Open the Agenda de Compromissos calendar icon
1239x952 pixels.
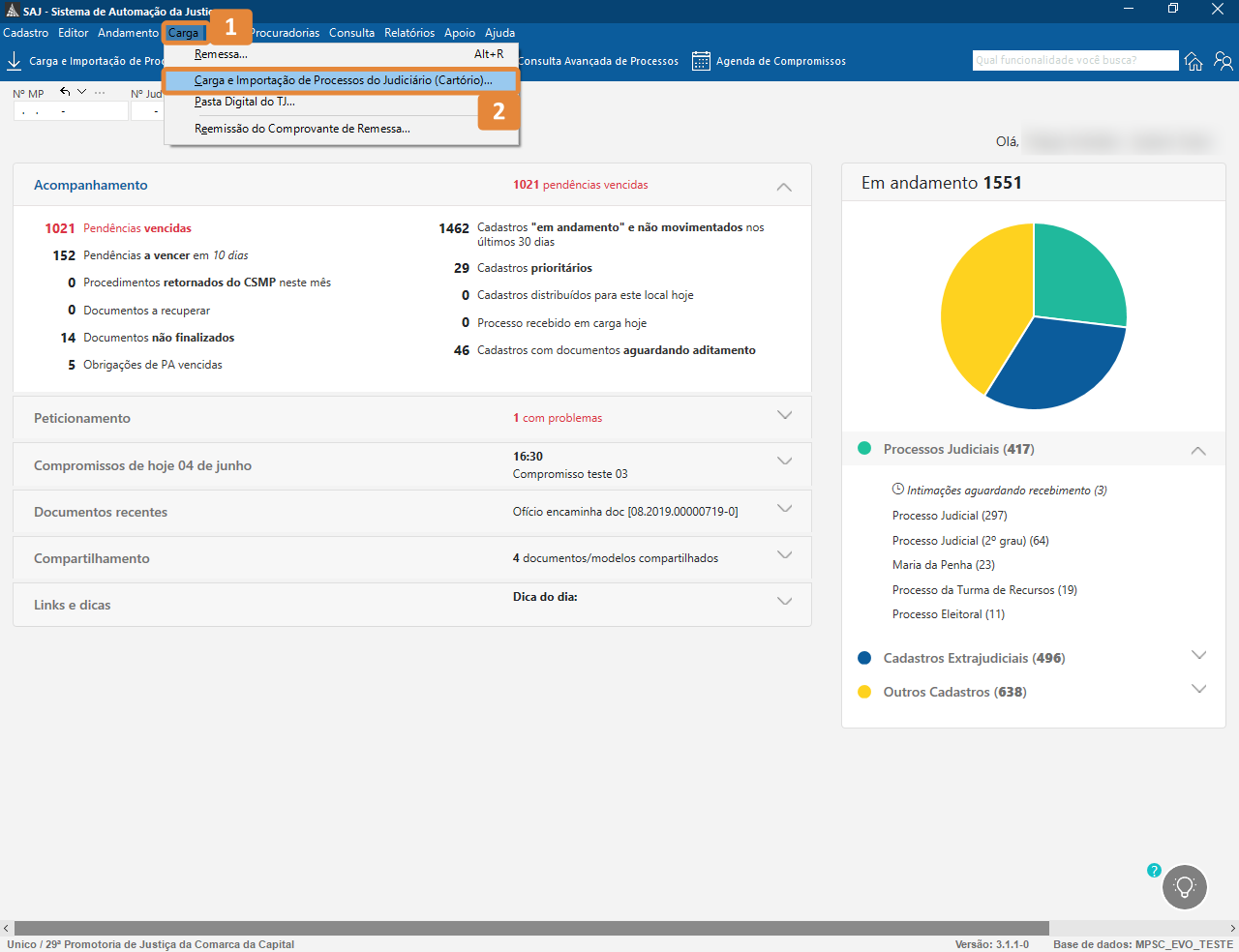(x=702, y=61)
